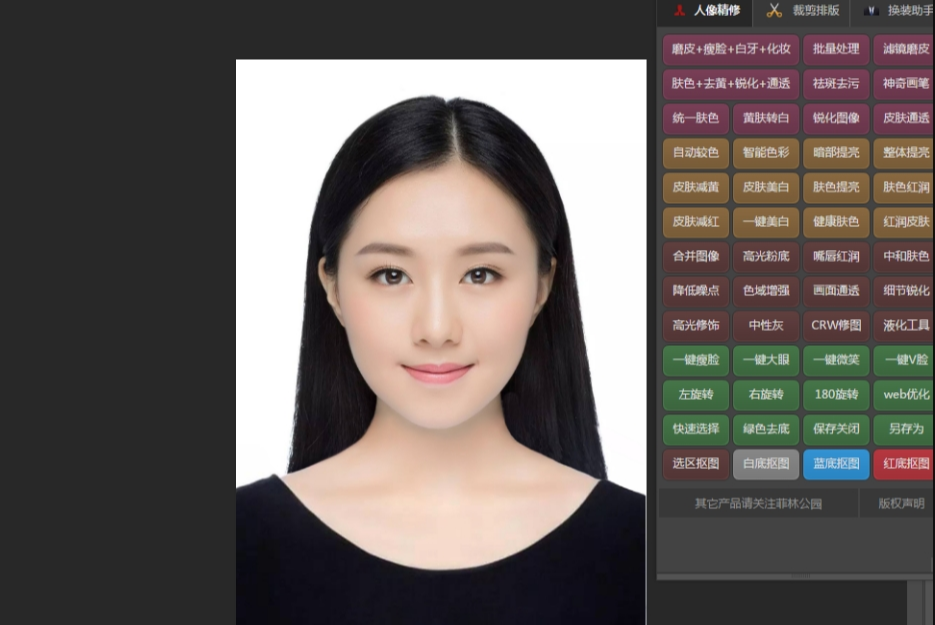Screen dimensions: 935x625
Task: Apply 自动较色 correction
Action: (695, 153)
